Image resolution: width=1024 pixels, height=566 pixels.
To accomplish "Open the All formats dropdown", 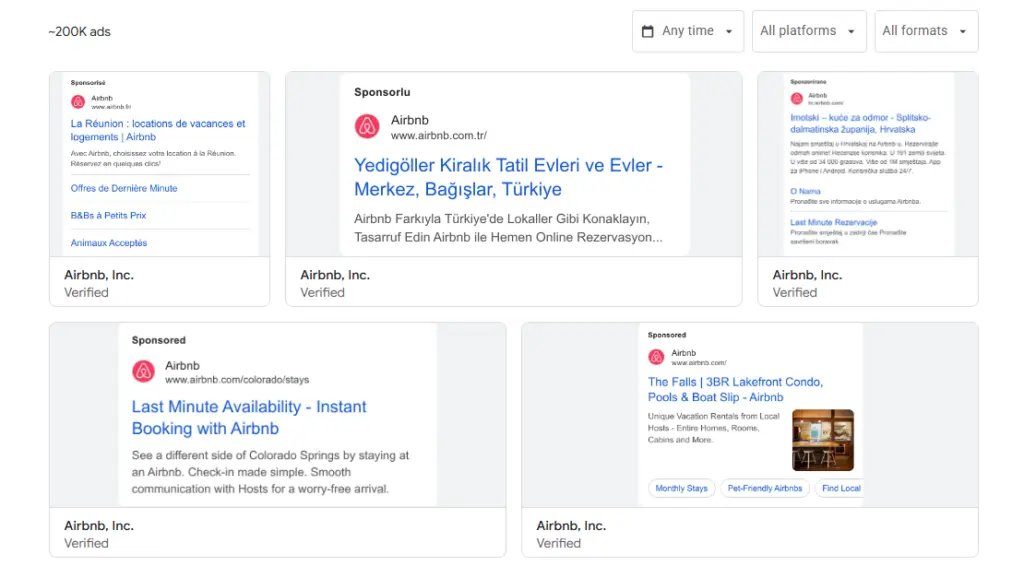I will (x=926, y=31).
